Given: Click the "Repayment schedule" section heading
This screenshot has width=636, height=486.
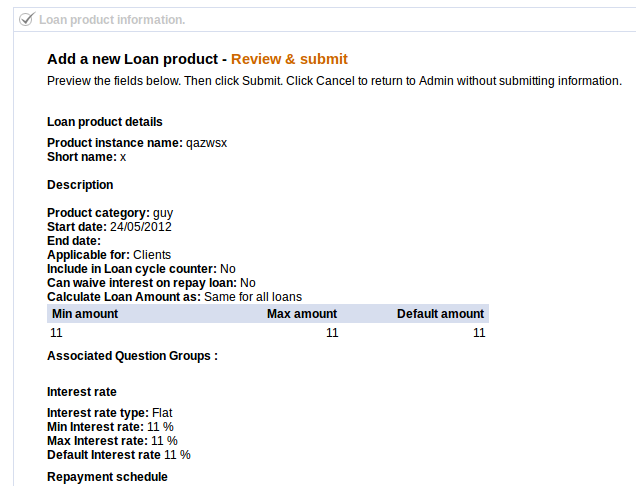Looking at the screenshot, I should coord(107,477).
